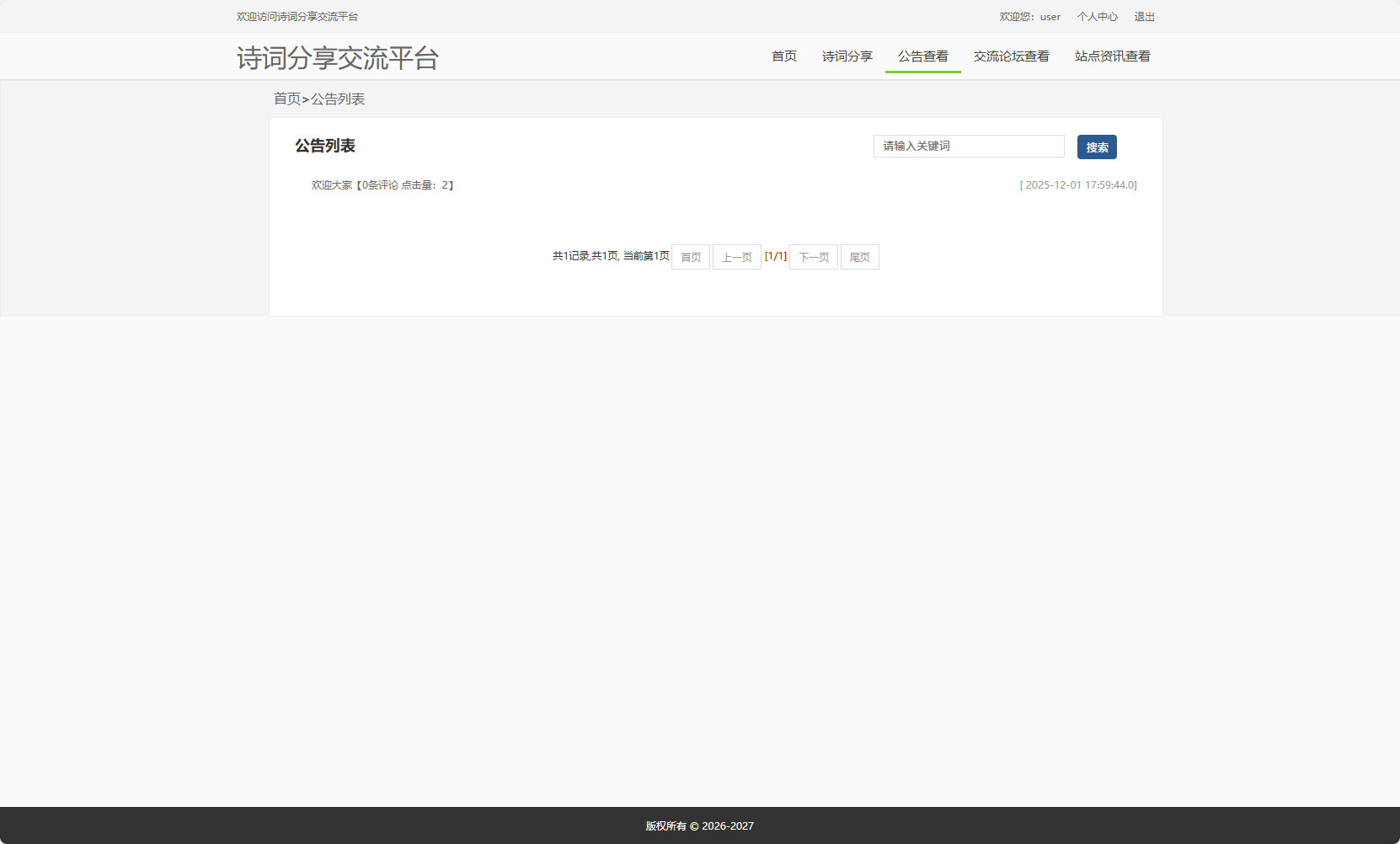This screenshot has height=844, width=1400.
Task: Open the 站点资讯查看 section
Action: click(1112, 56)
